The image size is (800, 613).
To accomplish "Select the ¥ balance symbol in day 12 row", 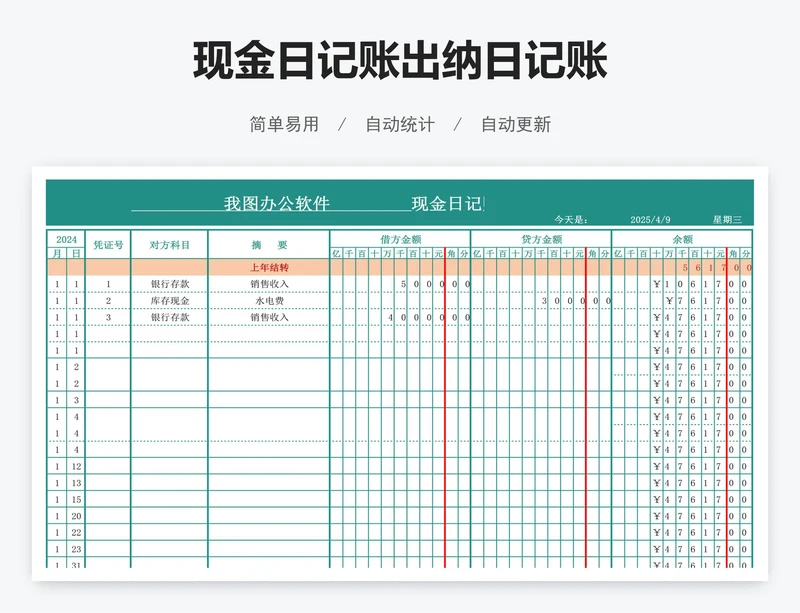I will (656, 466).
